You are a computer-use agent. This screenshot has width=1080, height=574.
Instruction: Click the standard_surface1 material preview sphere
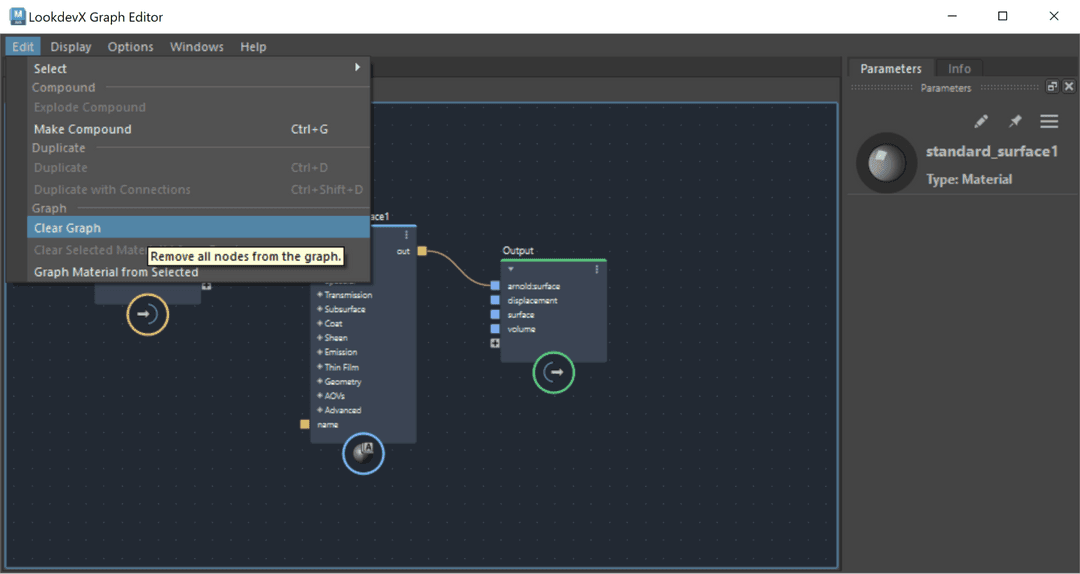(x=886, y=163)
